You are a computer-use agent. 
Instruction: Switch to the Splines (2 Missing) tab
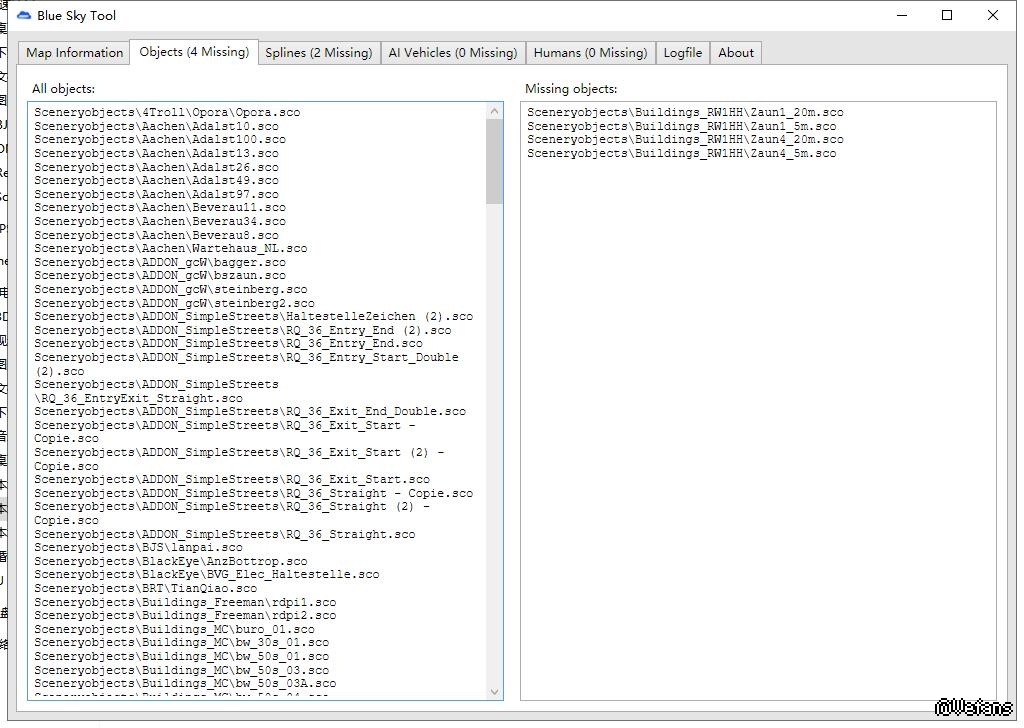[x=318, y=53]
